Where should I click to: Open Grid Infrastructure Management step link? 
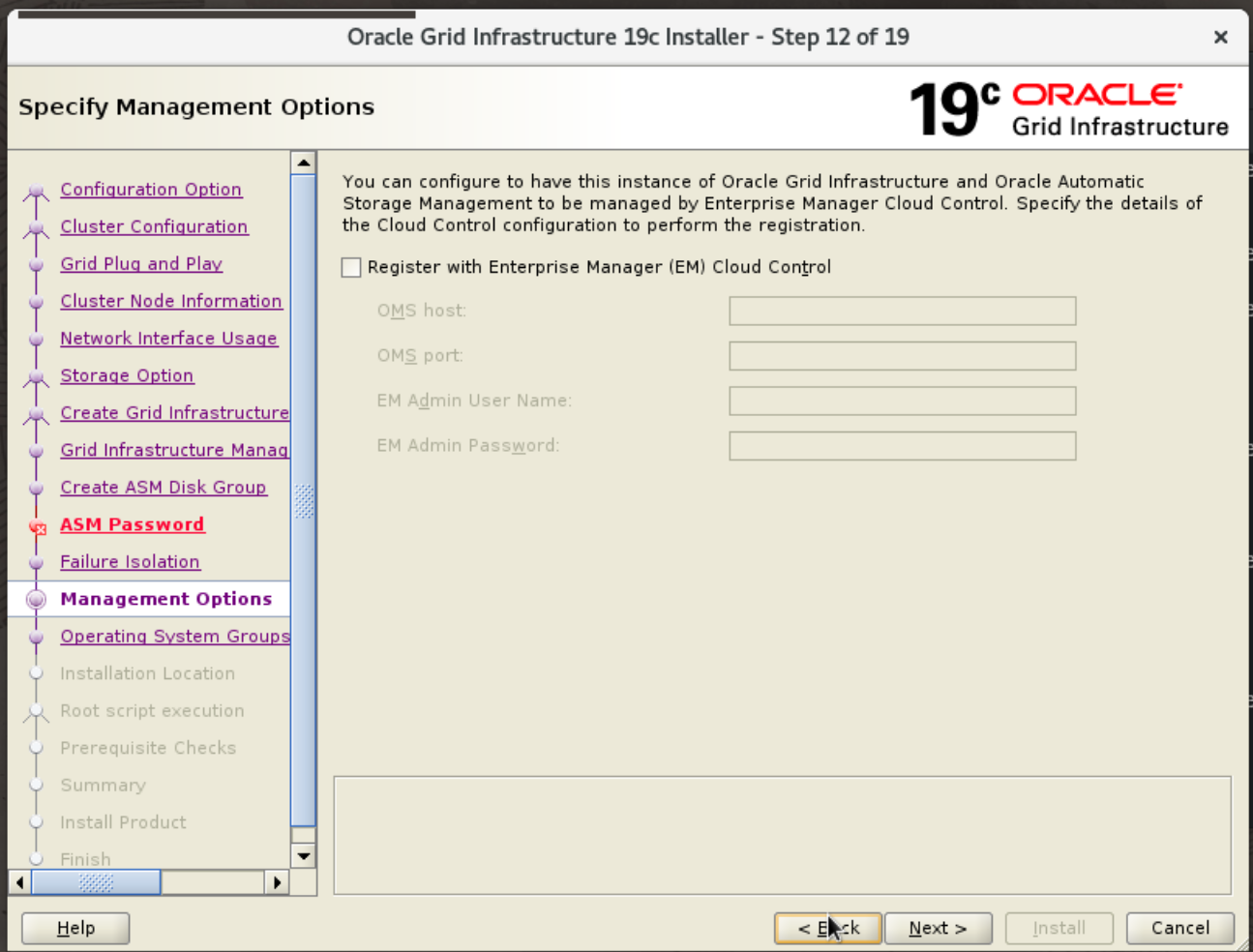174,450
